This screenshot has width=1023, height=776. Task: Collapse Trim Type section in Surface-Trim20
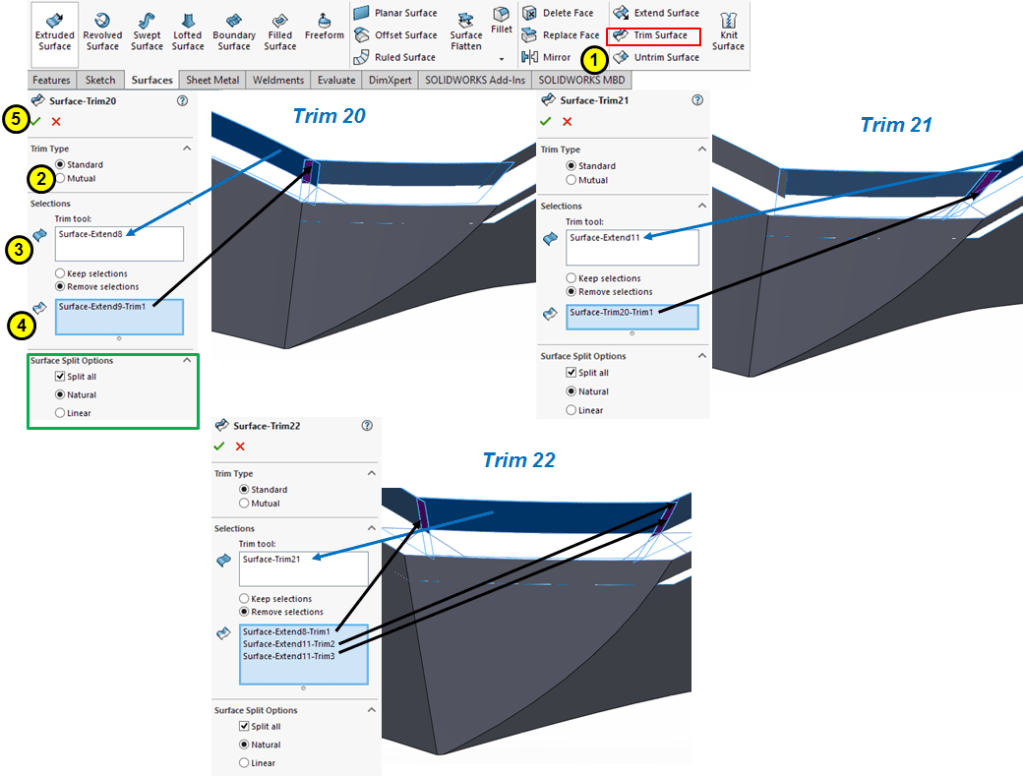pyautogui.click(x=187, y=148)
